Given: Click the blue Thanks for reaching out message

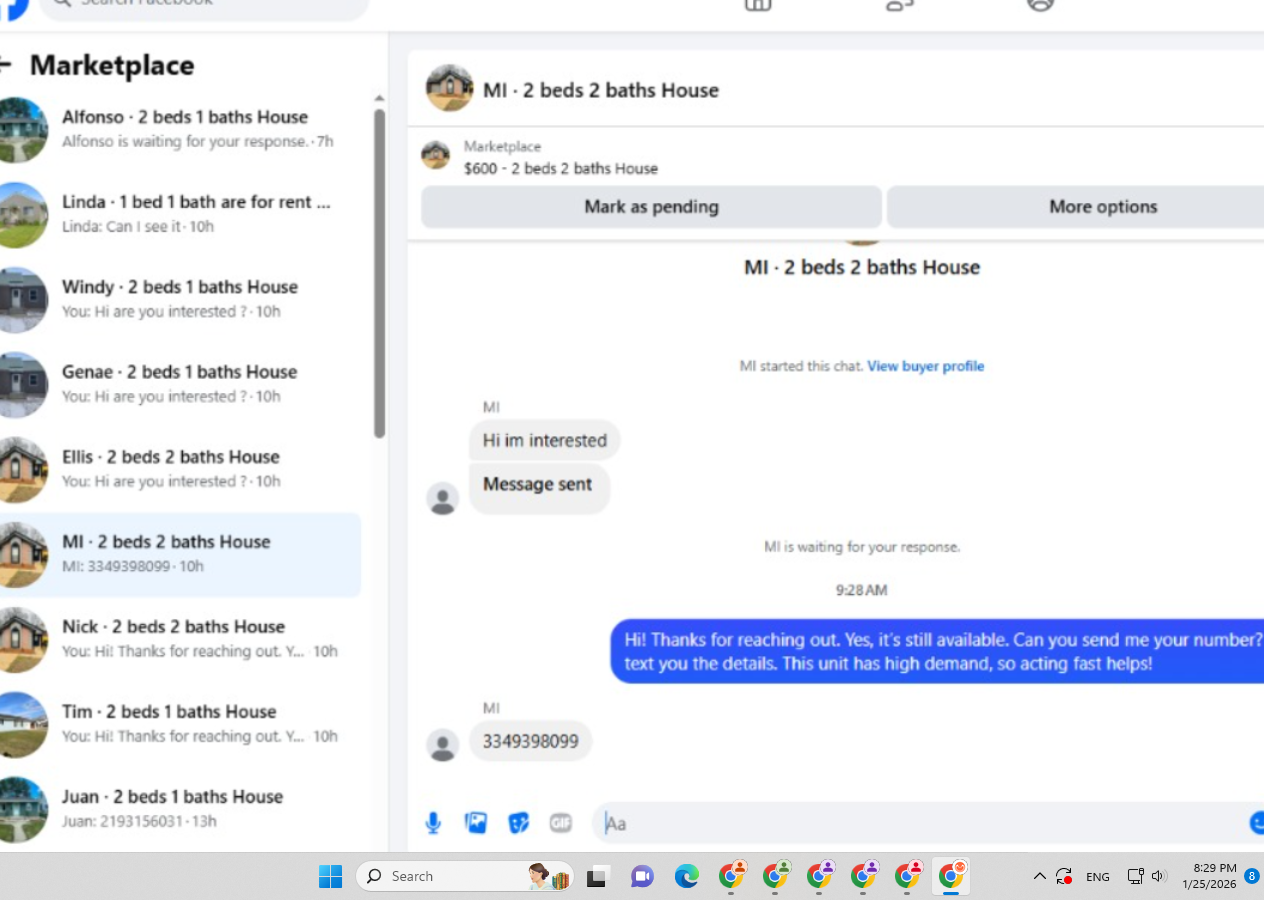Looking at the screenshot, I should 937,651.
